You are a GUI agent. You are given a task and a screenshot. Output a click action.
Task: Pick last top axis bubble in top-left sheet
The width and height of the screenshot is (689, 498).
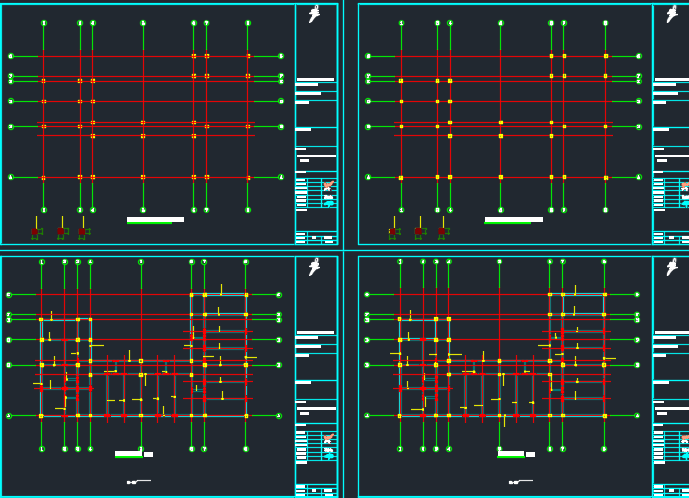tap(248, 23)
